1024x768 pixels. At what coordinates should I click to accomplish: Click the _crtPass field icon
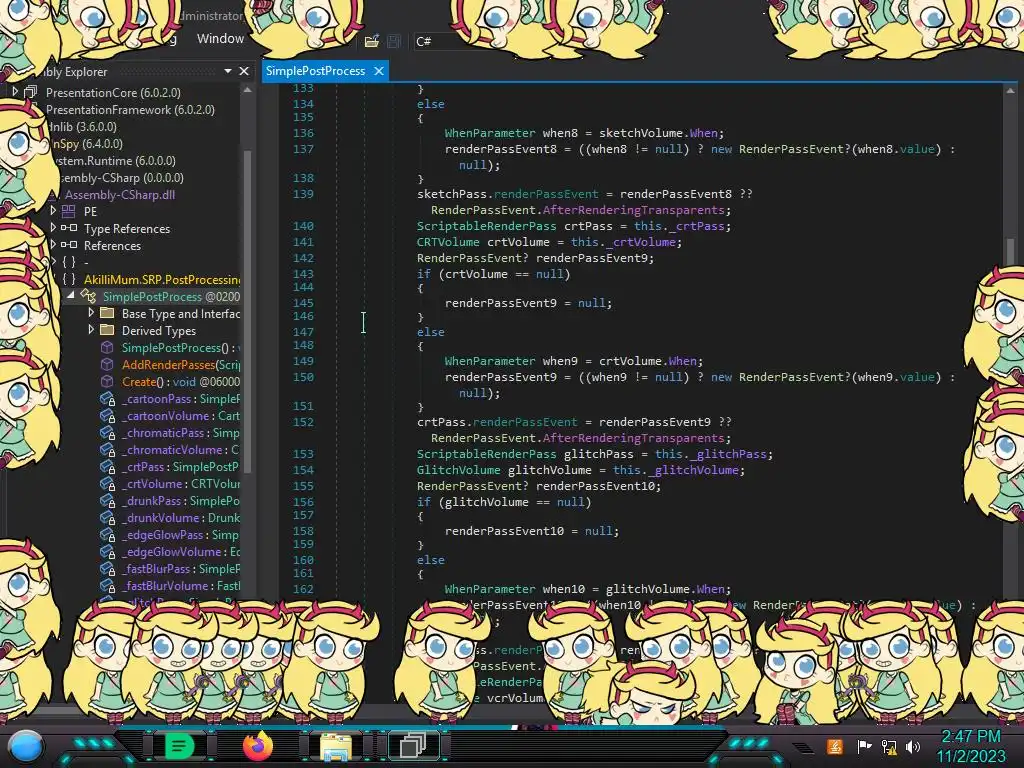click(x=107, y=466)
